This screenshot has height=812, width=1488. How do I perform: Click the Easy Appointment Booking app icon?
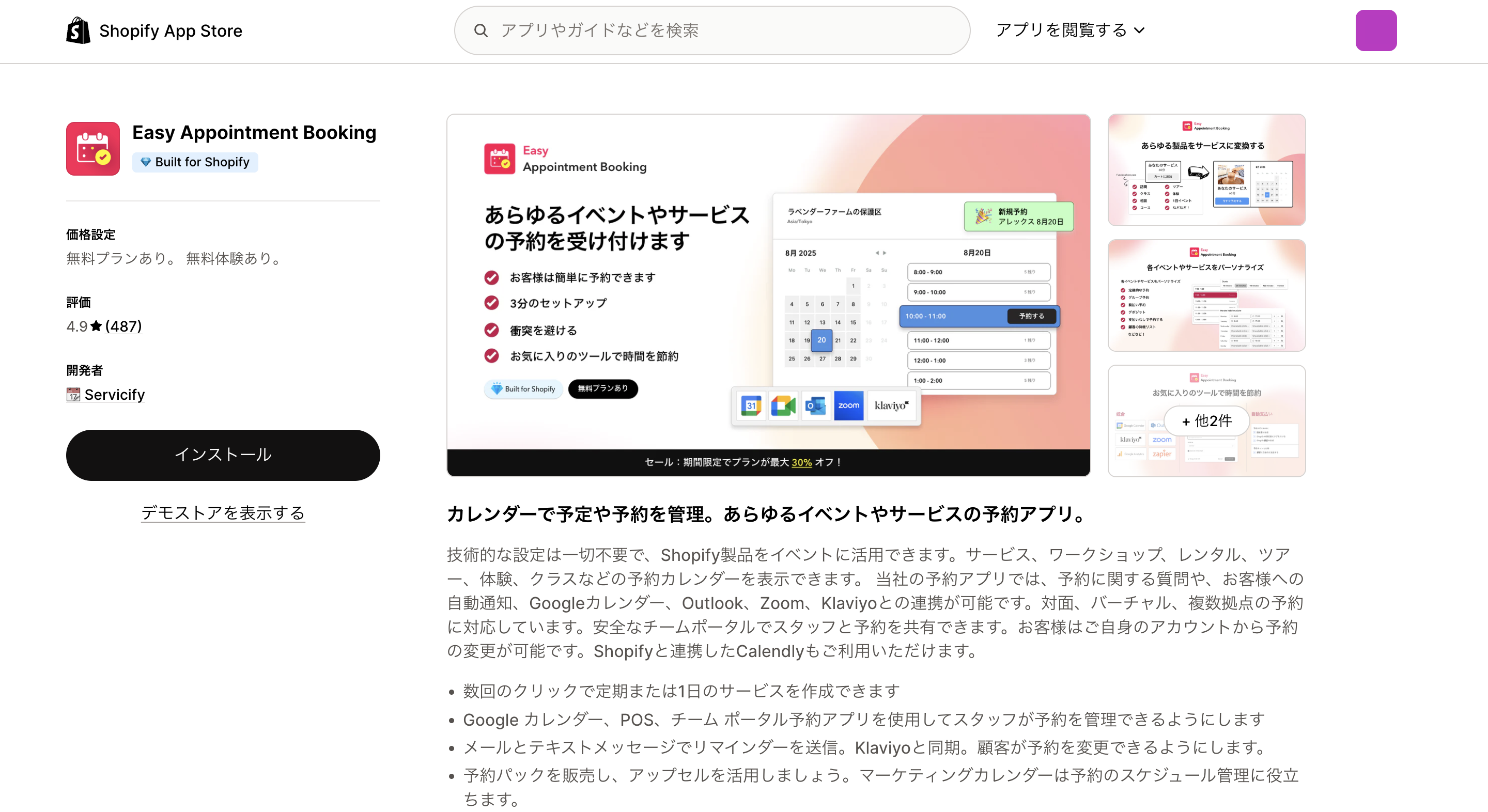93,148
